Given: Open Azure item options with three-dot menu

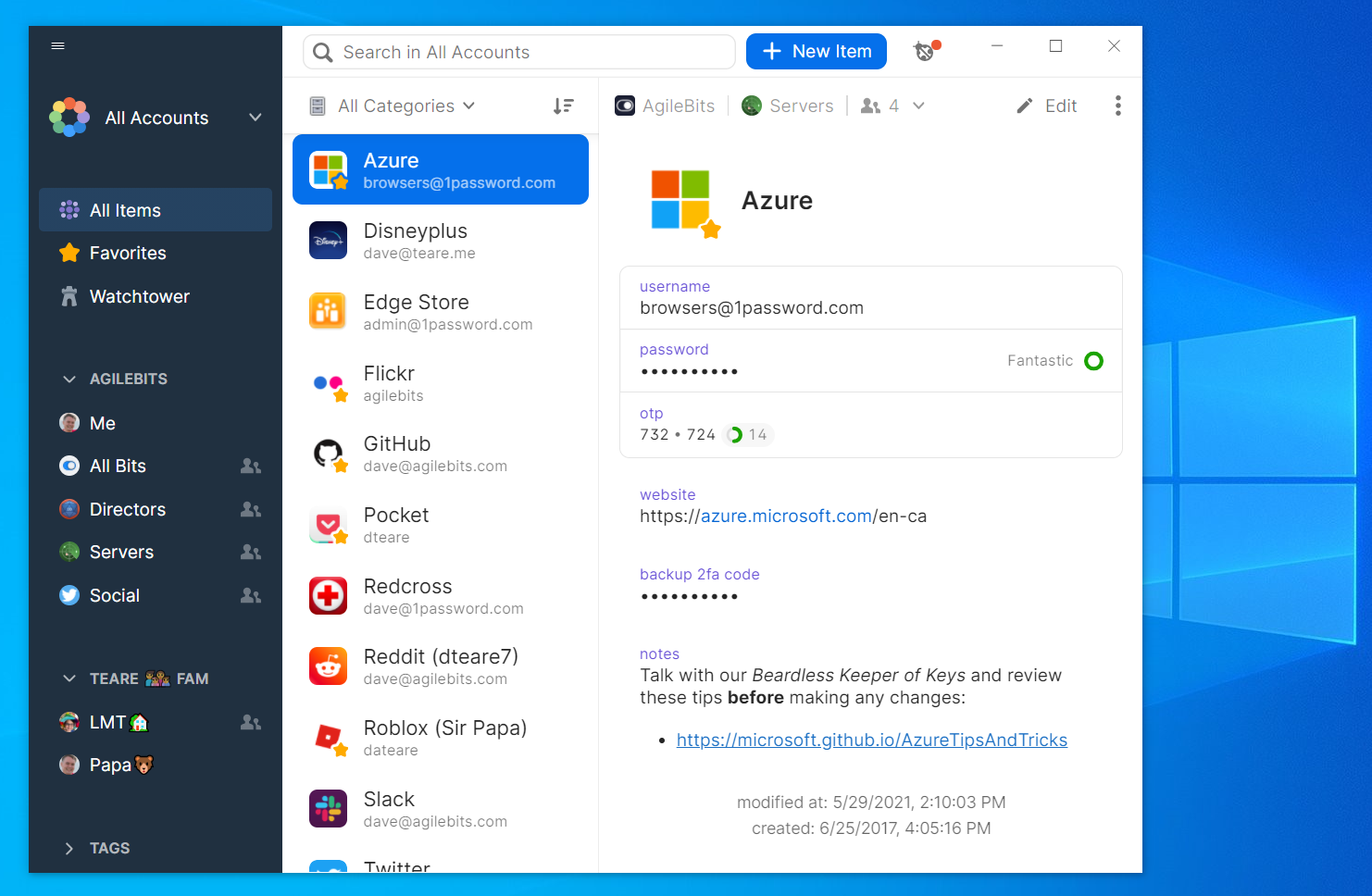Looking at the screenshot, I should tap(1118, 106).
